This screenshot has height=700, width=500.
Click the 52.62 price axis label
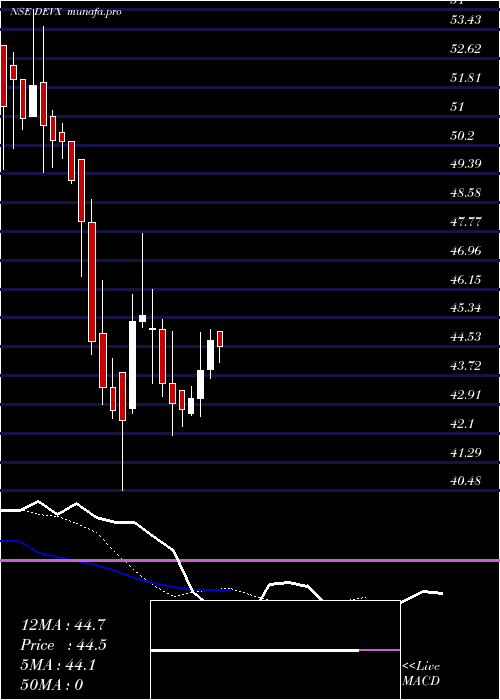466,49
